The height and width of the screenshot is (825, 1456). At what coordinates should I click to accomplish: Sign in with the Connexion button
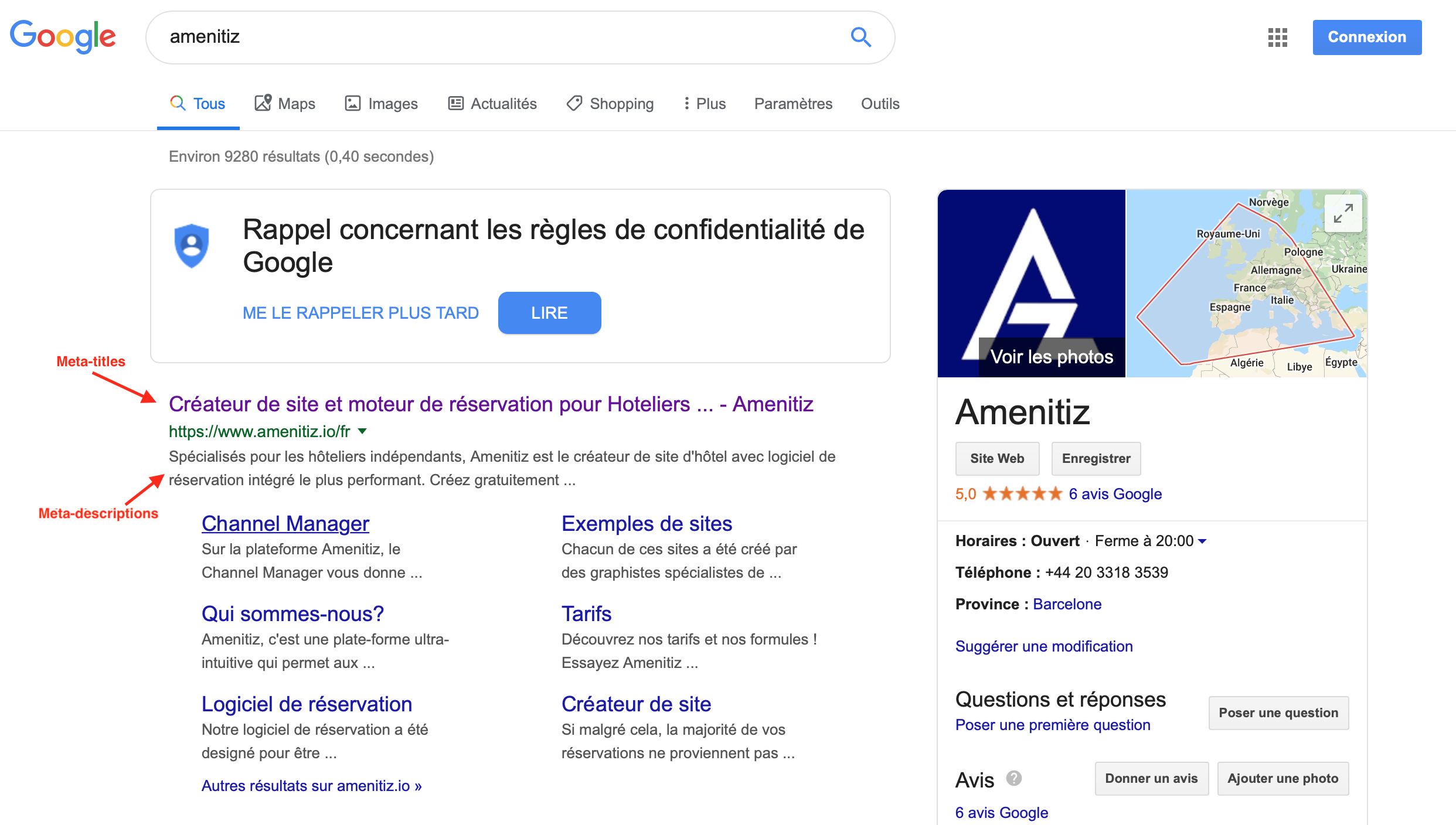tap(1367, 37)
